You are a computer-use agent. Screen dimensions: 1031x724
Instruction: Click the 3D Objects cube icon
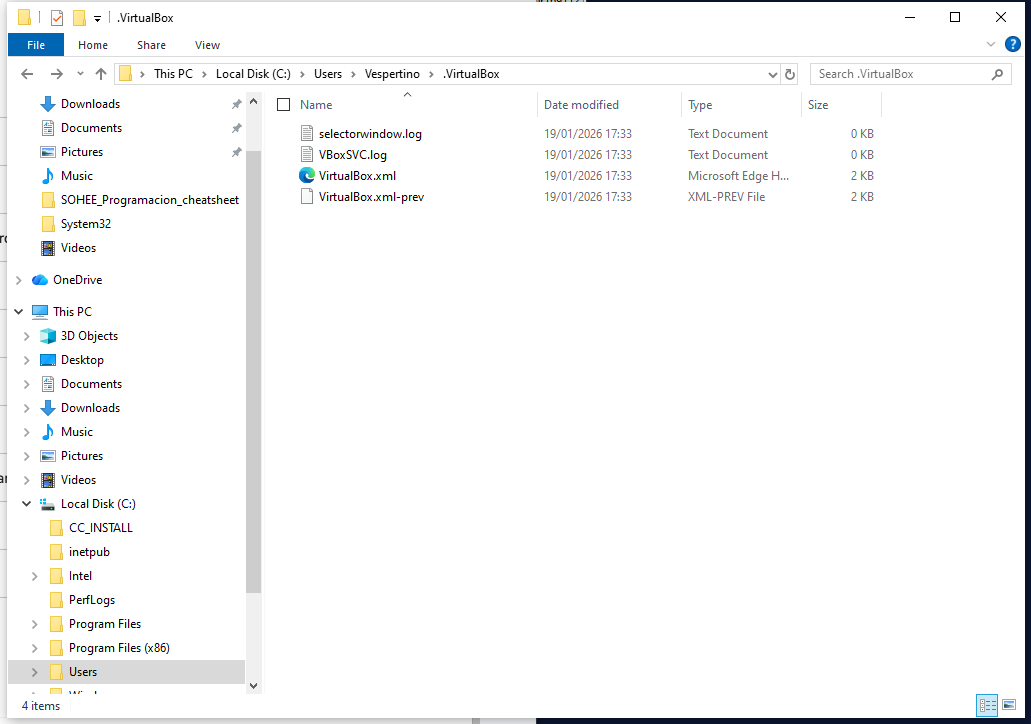click(x=48, y=336)
